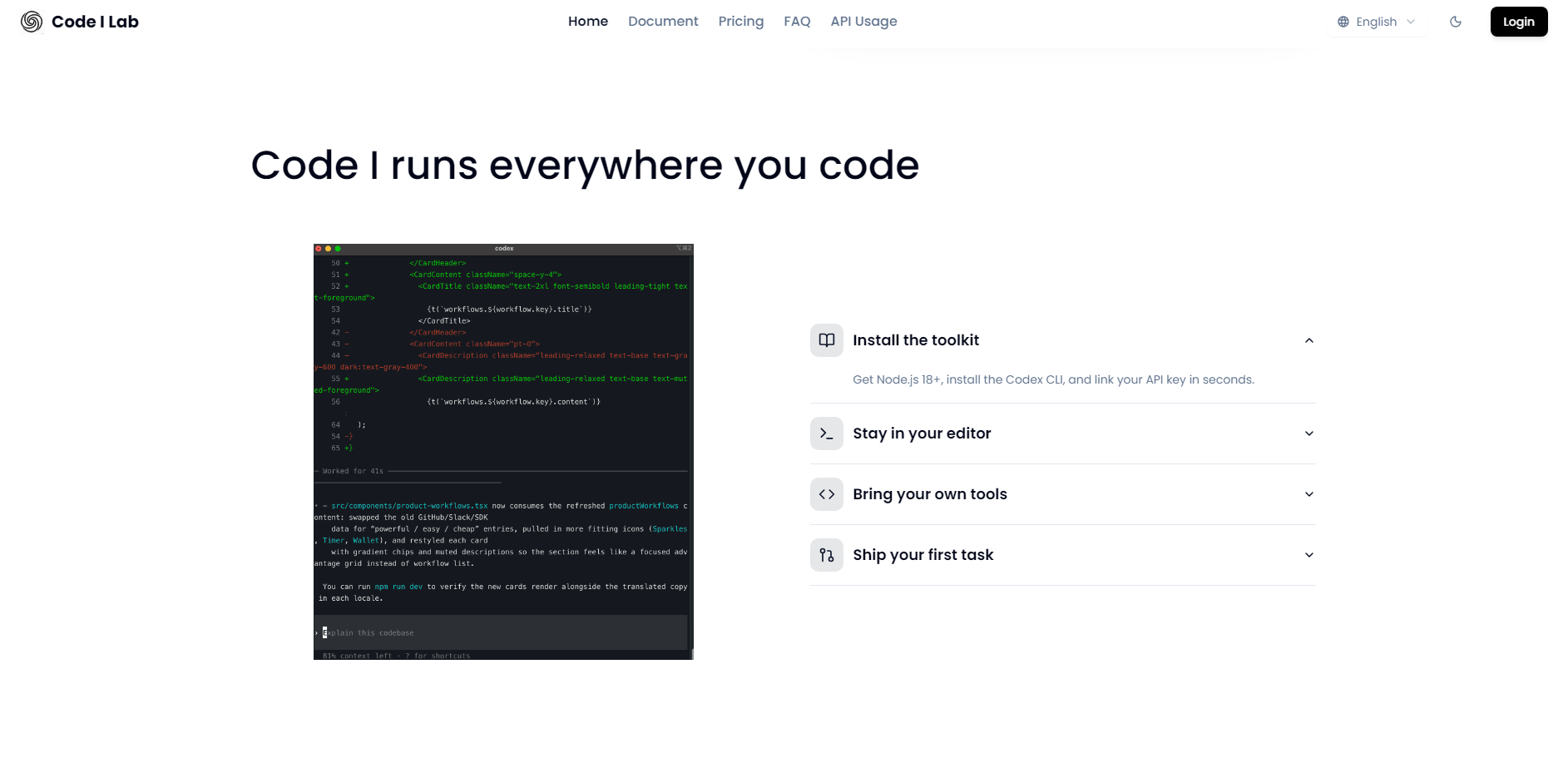Select Home in the navigation bar

(x=587, y=21)
